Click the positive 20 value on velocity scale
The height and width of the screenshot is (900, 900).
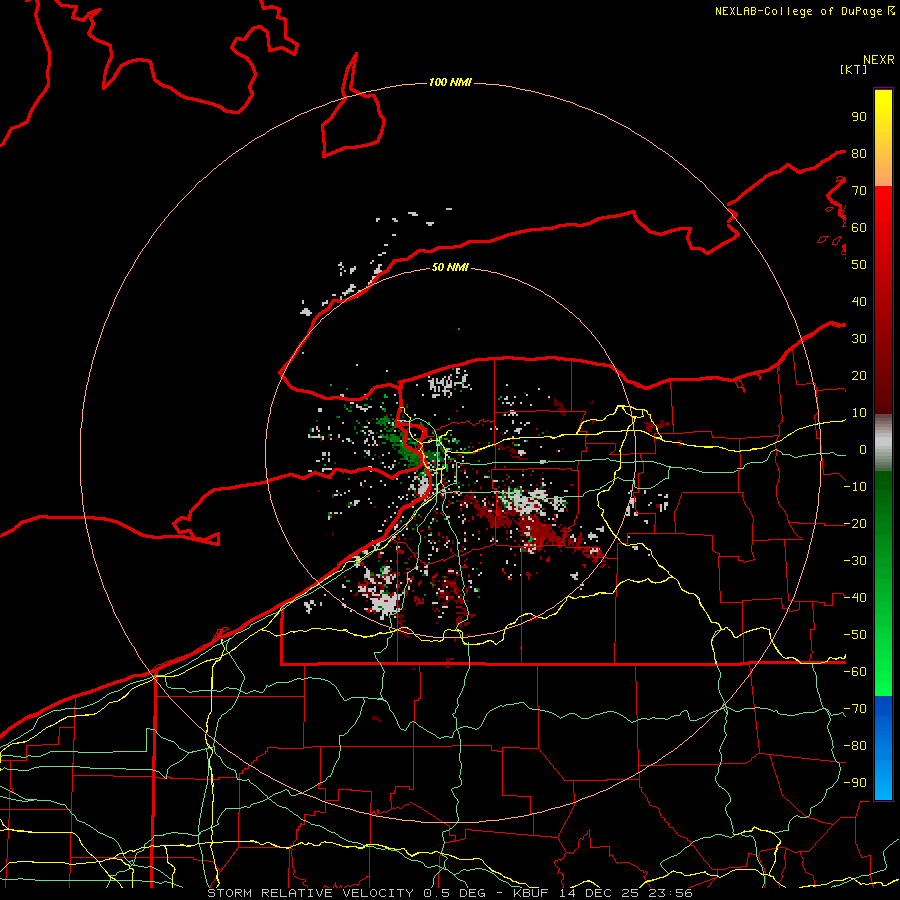tap(859, 375)
